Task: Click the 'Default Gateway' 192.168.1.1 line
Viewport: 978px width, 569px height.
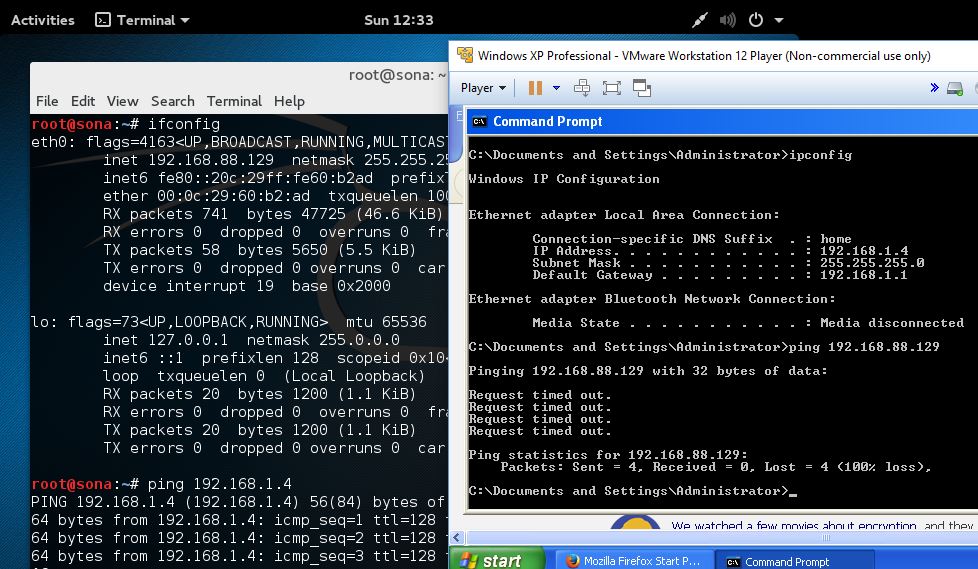Action: 720,275
